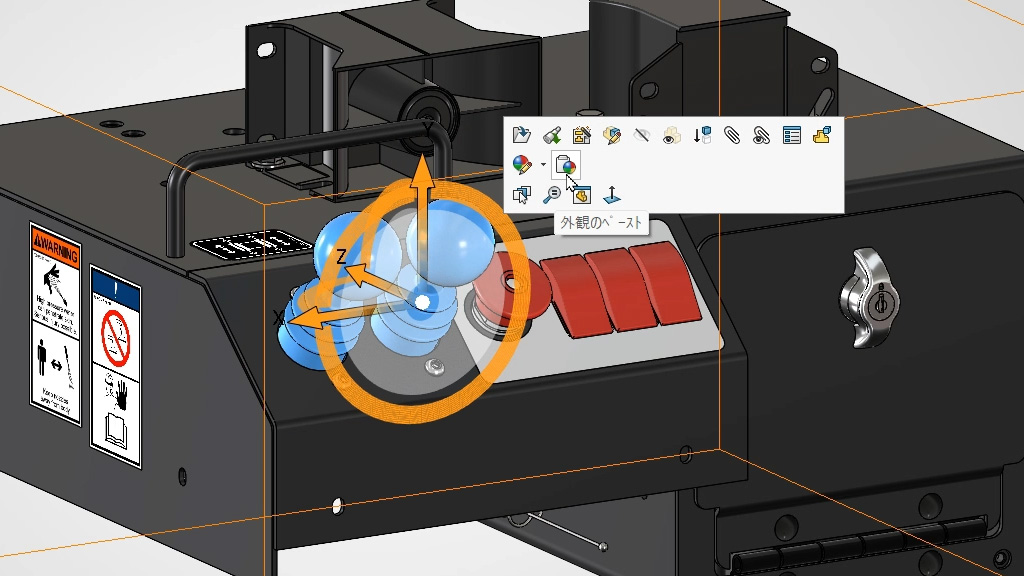The width and height of the screenshot is (1024, 576).
Task: Click the Open Part folder icon
Action: tap(520, 135)
